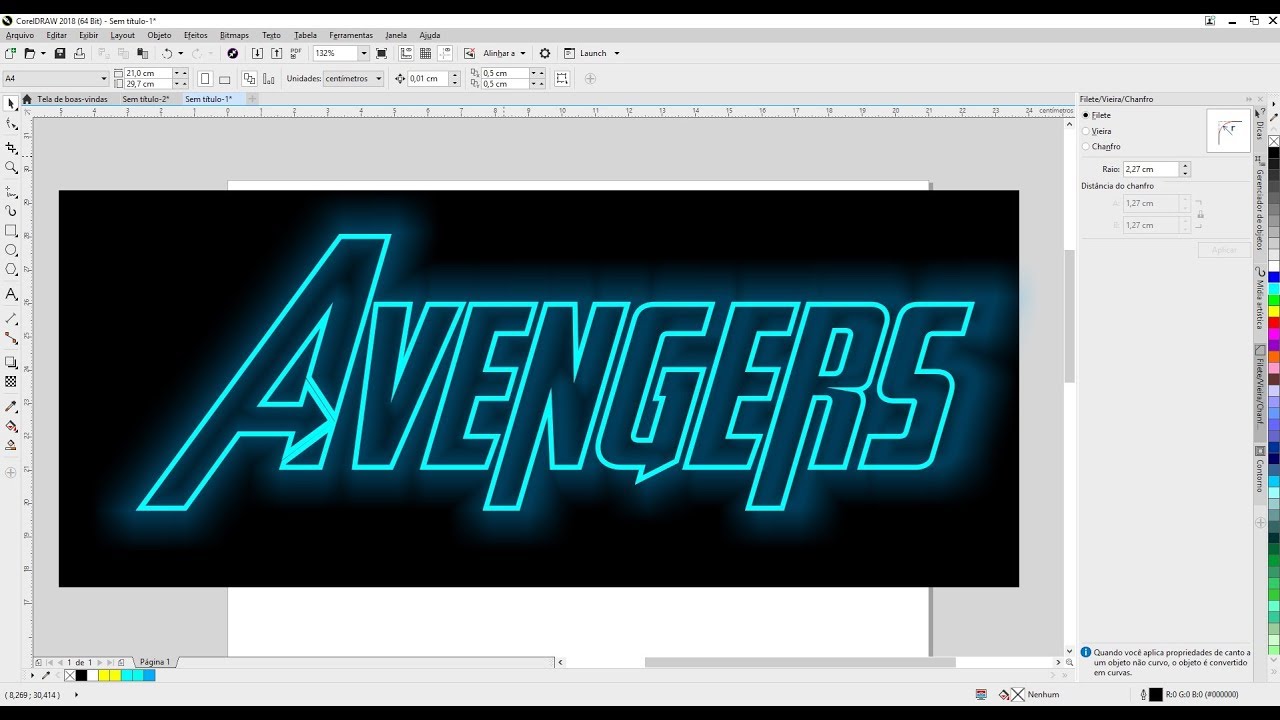Image resolution: width=1280 pixels, height=720 pixels.
Task: Set page to portrait orientation
Action: [205, 79]
